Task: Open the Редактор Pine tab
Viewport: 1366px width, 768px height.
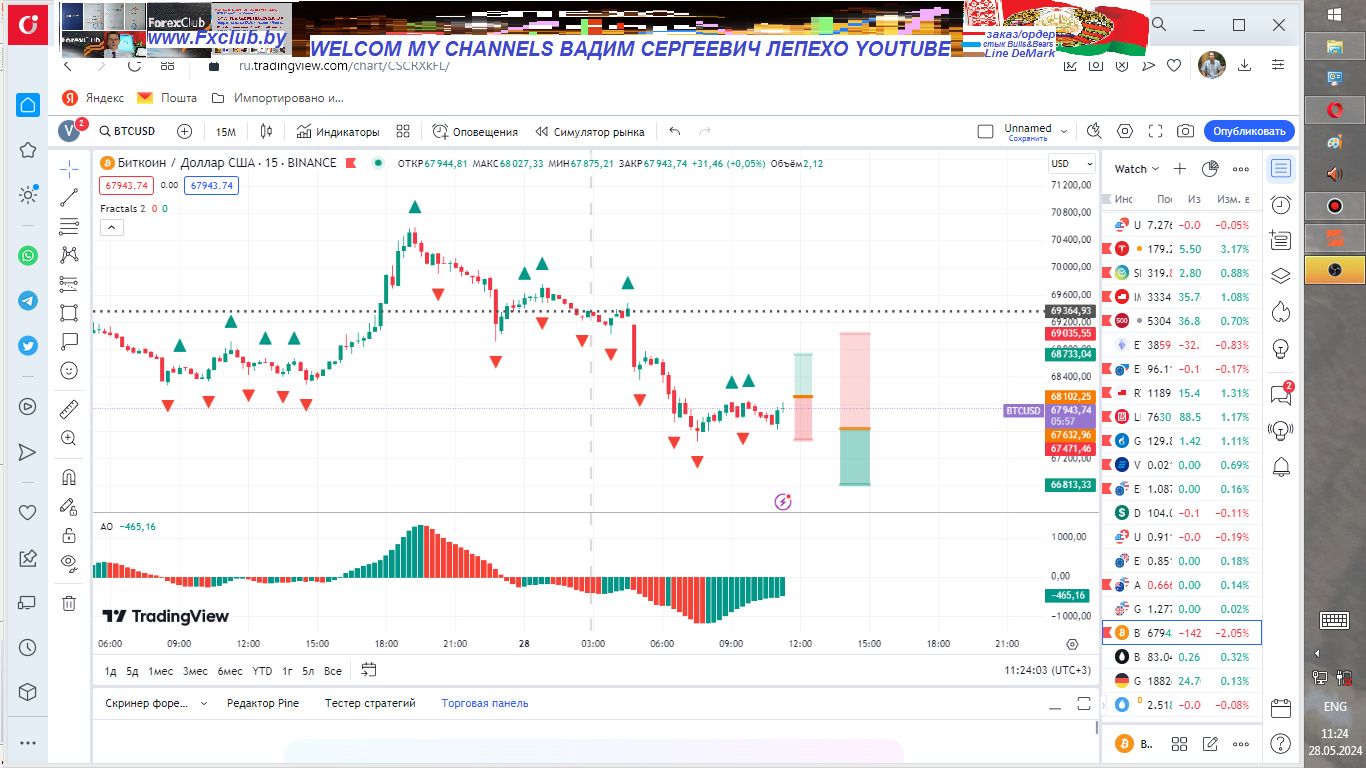Action: pyautogui.click(x=263, y=703)
